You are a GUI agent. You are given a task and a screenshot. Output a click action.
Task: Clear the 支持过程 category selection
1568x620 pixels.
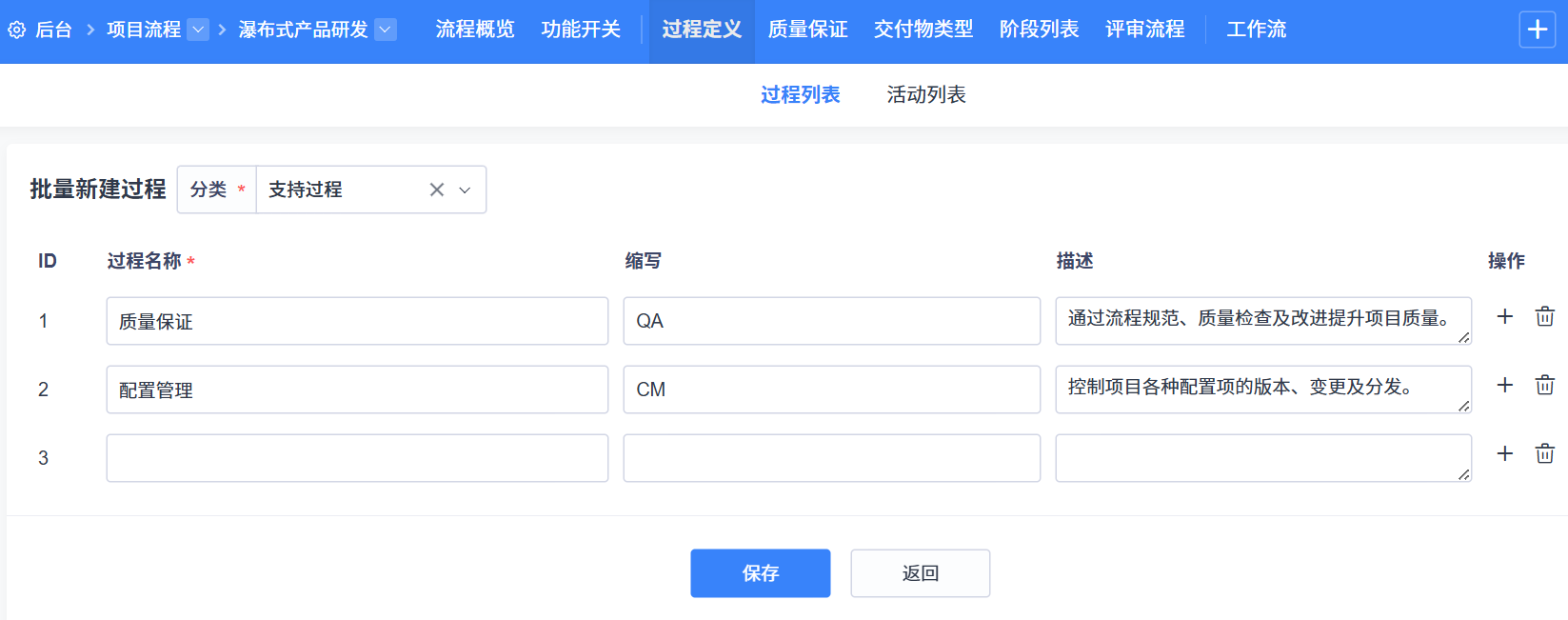[437, 190]
